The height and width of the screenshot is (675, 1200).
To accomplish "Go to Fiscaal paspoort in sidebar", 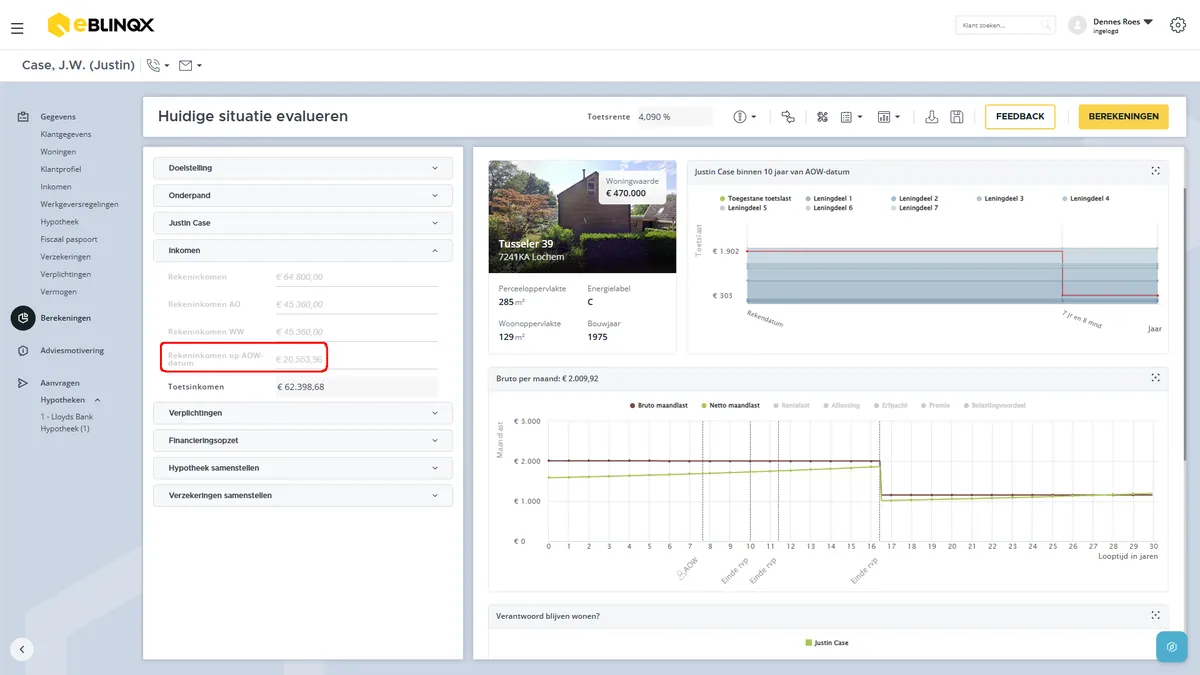I will pos(69,239).
